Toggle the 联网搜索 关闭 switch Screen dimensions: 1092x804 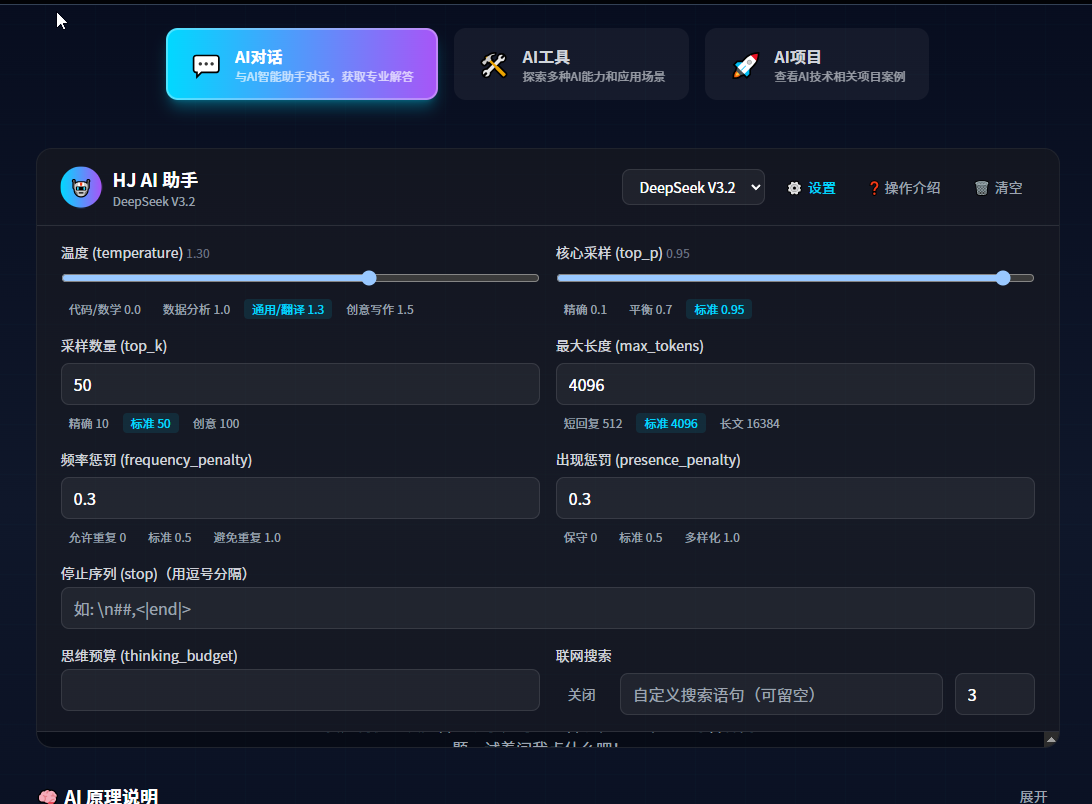(582, 694)
